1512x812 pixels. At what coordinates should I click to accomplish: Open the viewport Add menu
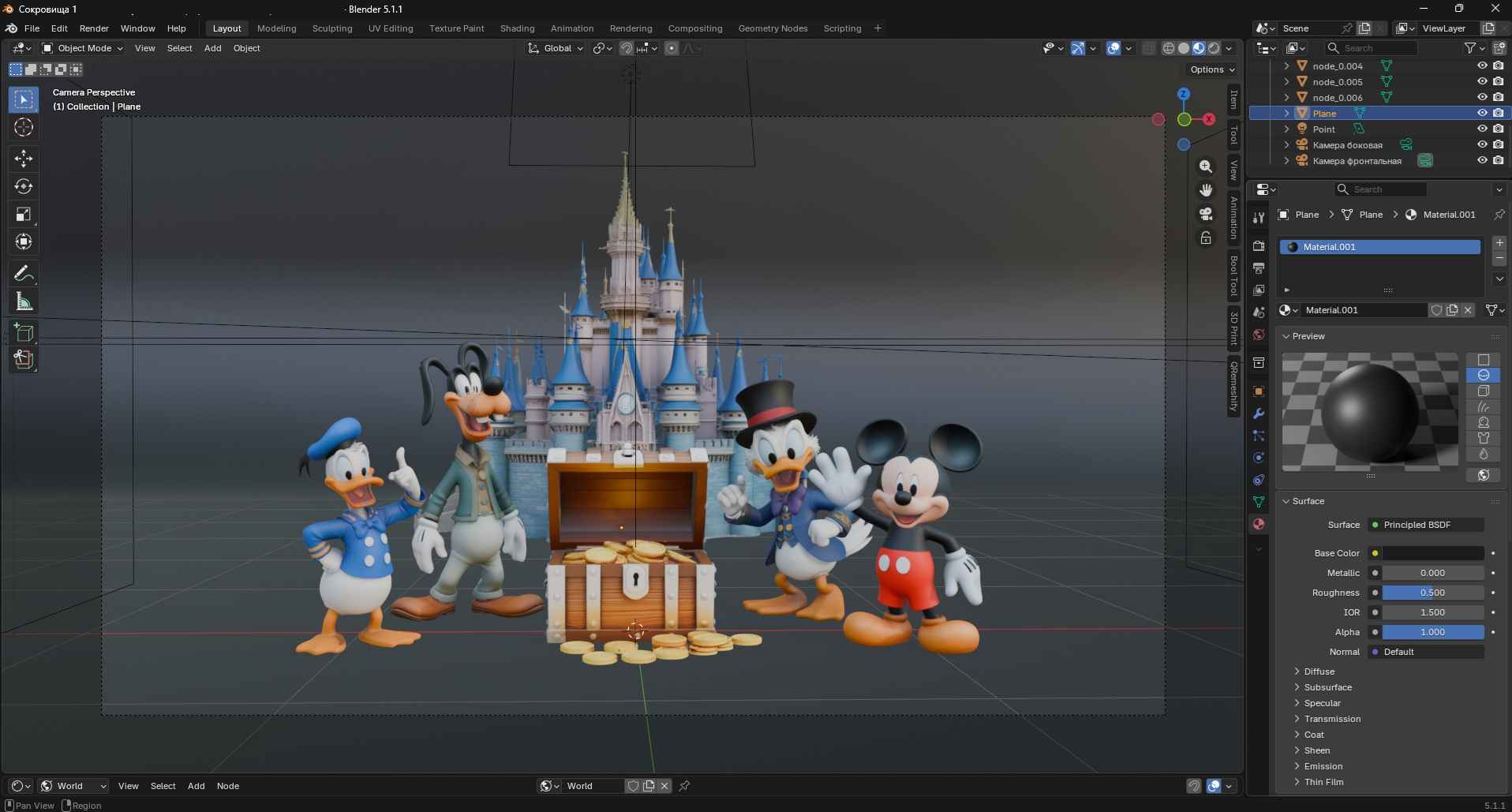[212, 48]
